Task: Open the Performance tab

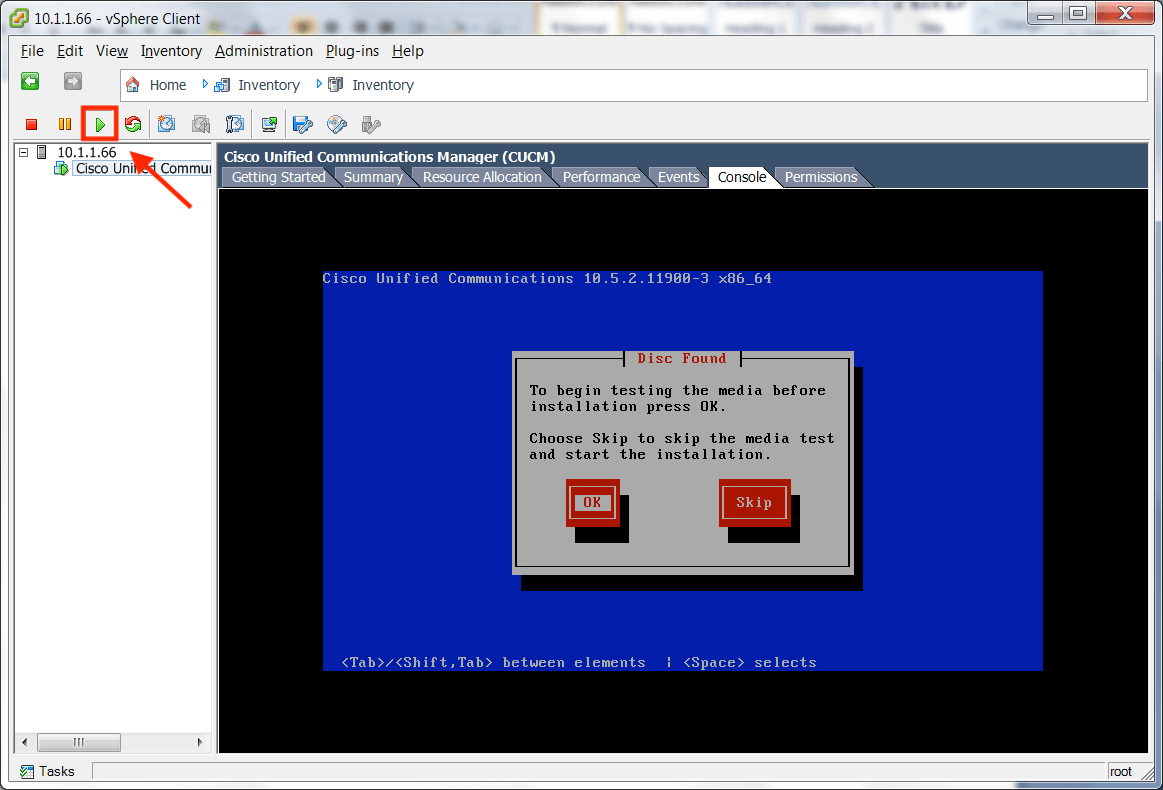Action: pyautogui.click(x=601, y=177)
